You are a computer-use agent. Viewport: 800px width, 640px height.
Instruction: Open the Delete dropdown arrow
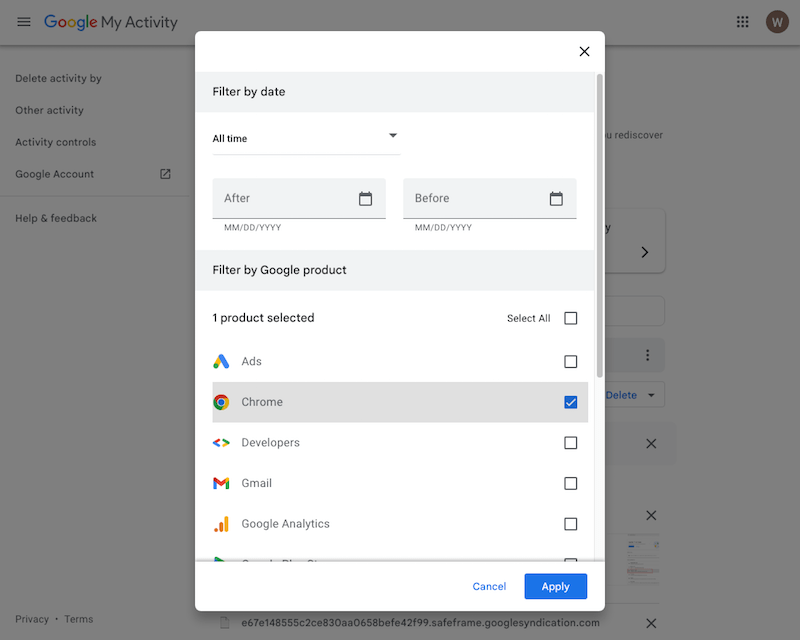click(652, 395)
